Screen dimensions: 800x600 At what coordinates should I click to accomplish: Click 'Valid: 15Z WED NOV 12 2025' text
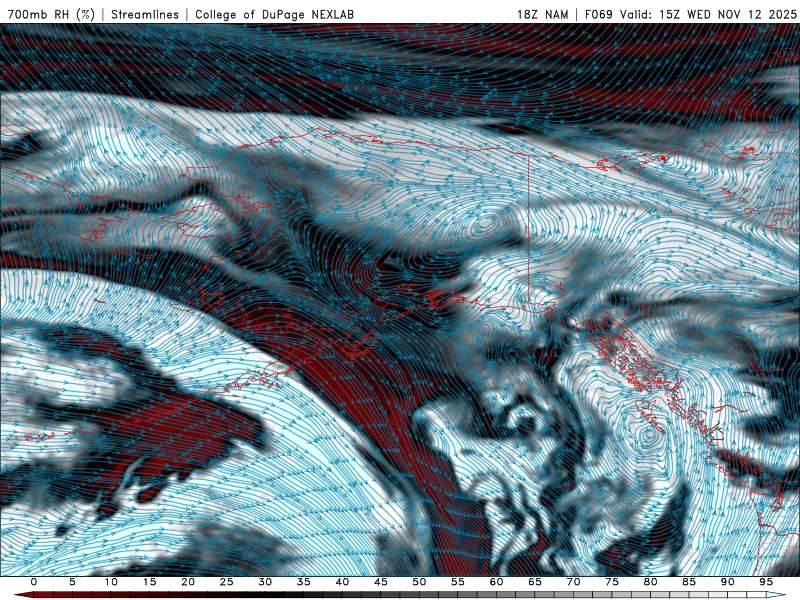click(x=708, y=14)
